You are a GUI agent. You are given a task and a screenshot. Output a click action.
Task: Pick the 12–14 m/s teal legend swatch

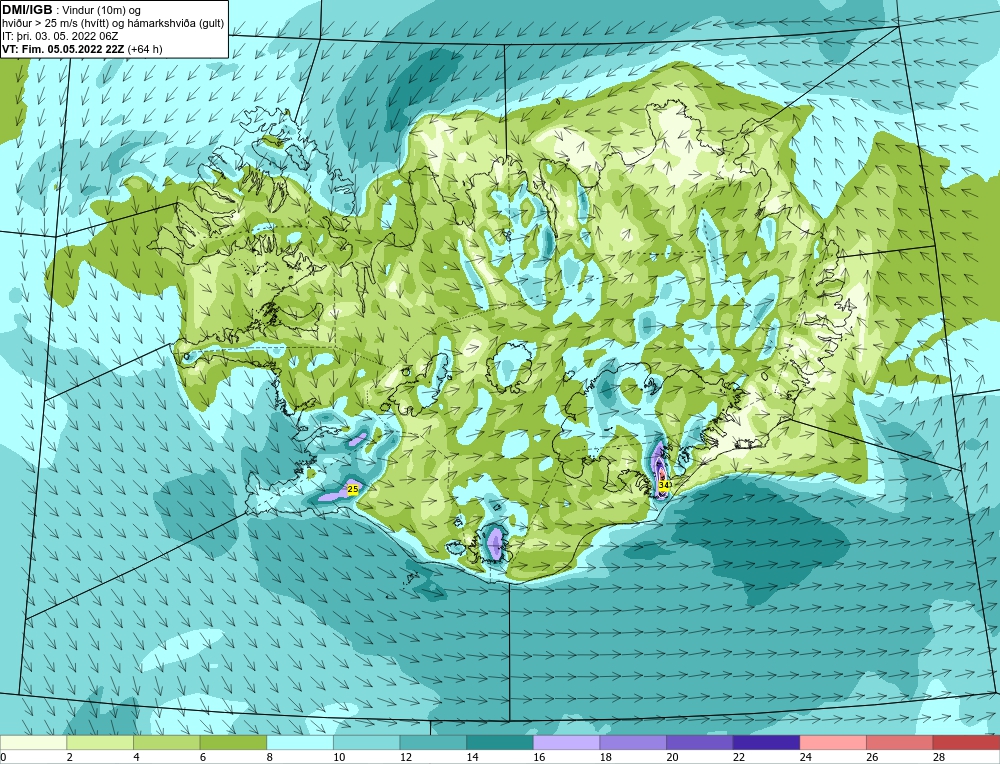[x=433, y=742]
